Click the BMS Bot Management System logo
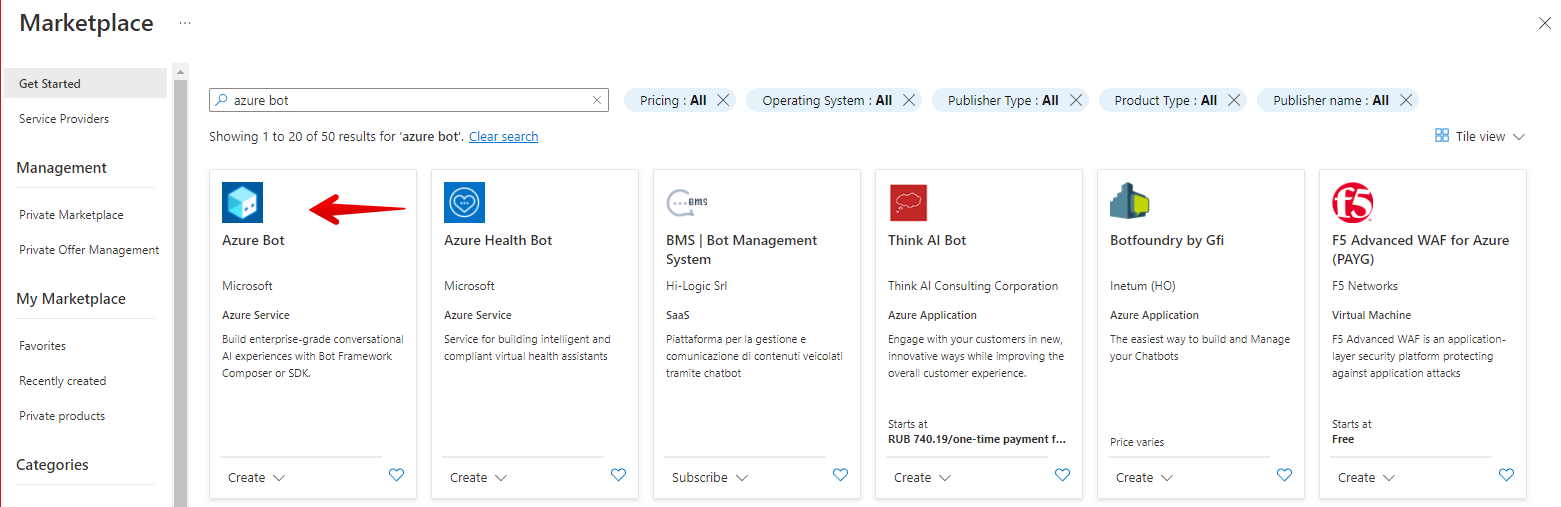Image resolution: width=1561 pixels, height=507 pixels. (x=687, y=202)
